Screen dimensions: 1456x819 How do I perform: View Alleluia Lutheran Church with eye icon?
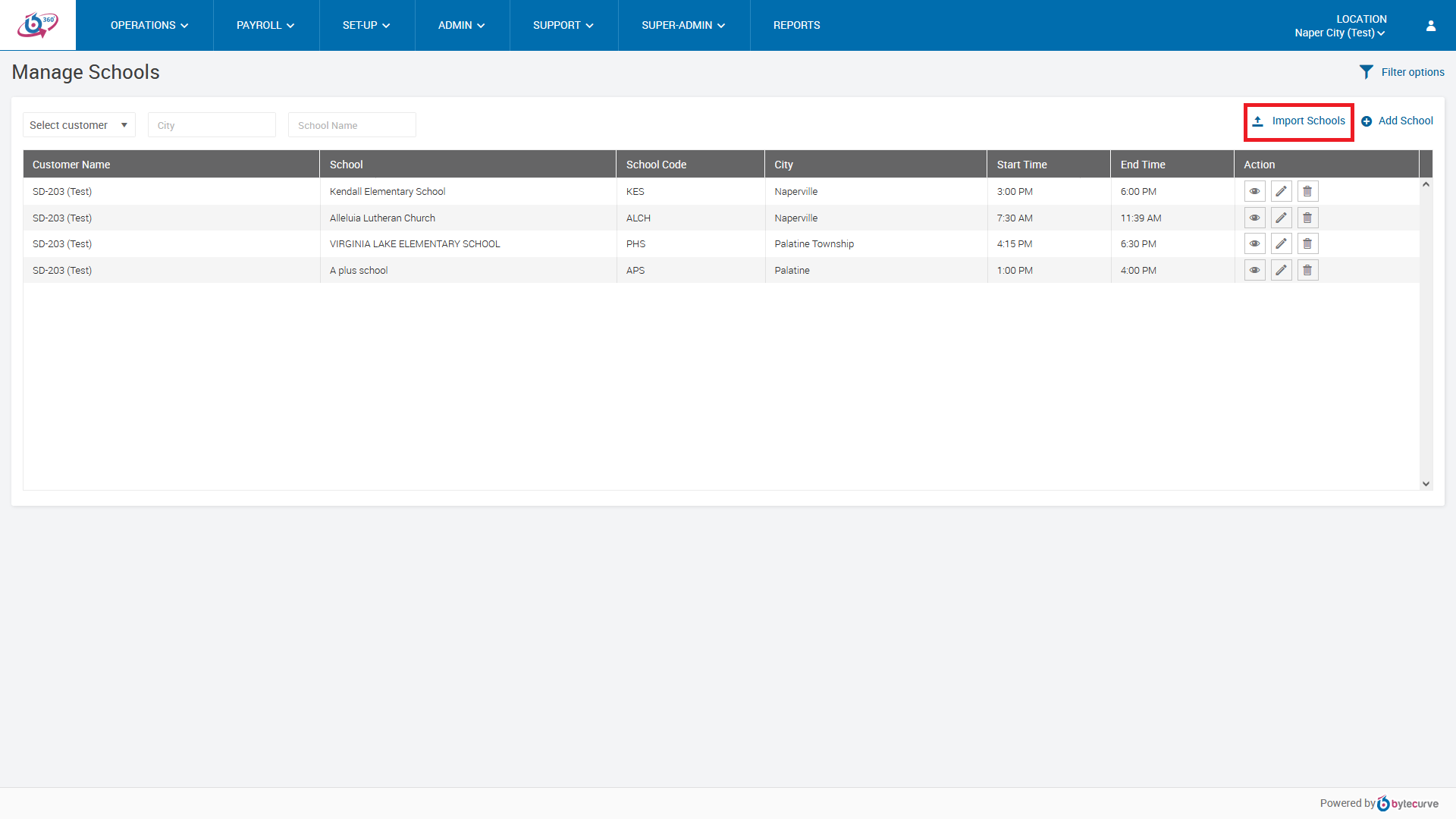tap(1254, 218)
